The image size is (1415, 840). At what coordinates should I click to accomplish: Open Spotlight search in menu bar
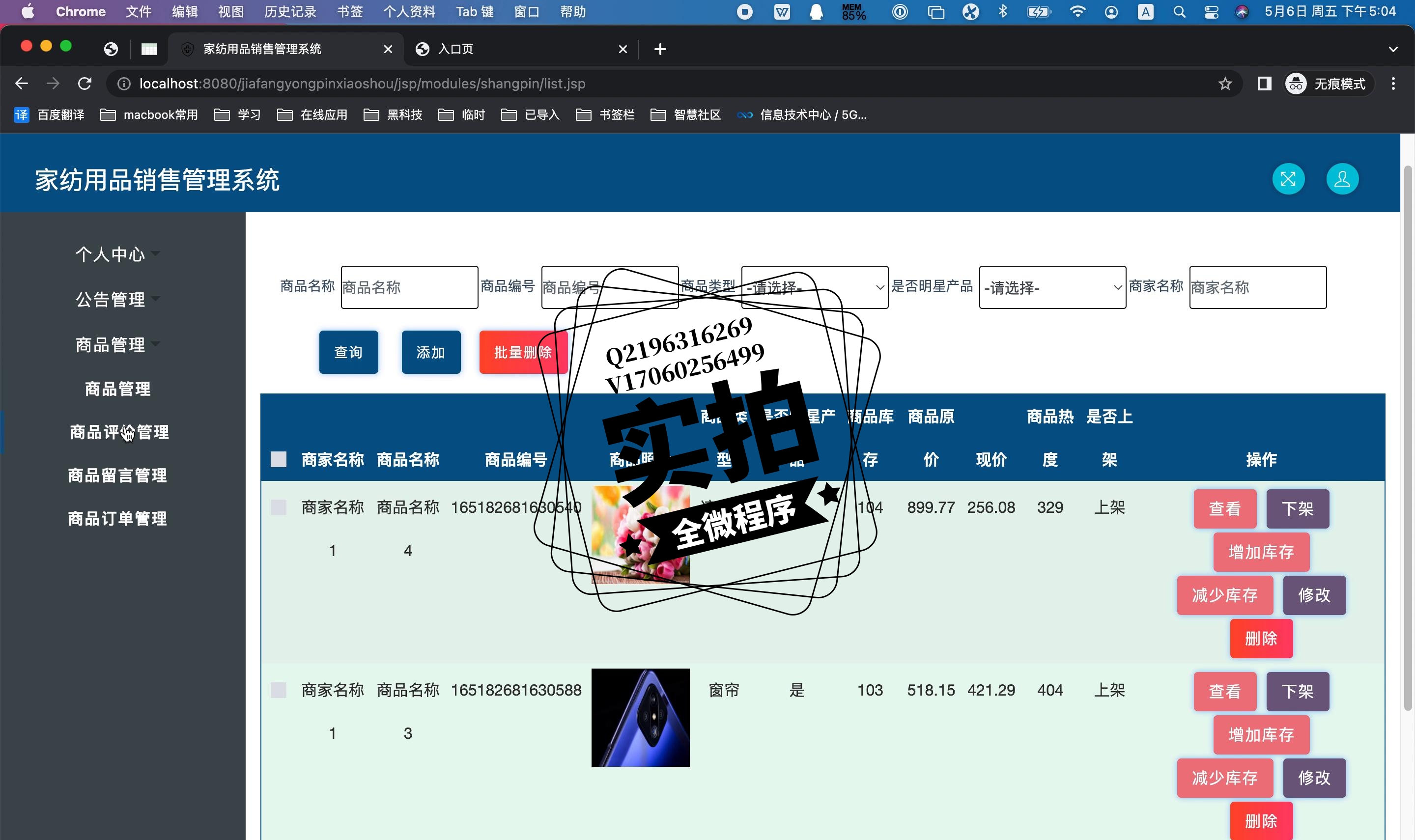click(x=1179, y=12)
